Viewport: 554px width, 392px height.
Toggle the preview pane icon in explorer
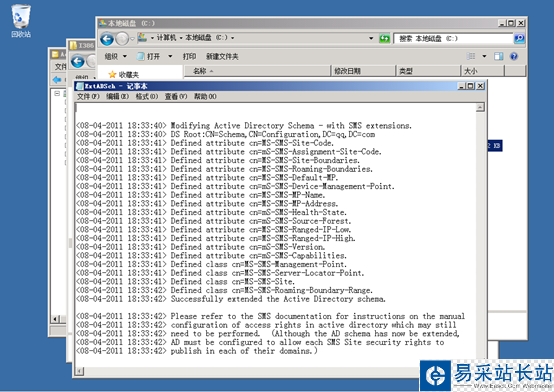pyautogui.click(x=499, y=56)
